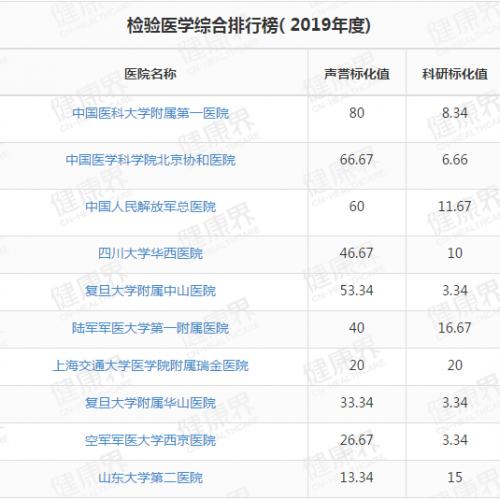Image resolution: width=500 pixels, height=500 pixels.
Task: Select reputation value 53.34
Action: [x=357, y=291]
